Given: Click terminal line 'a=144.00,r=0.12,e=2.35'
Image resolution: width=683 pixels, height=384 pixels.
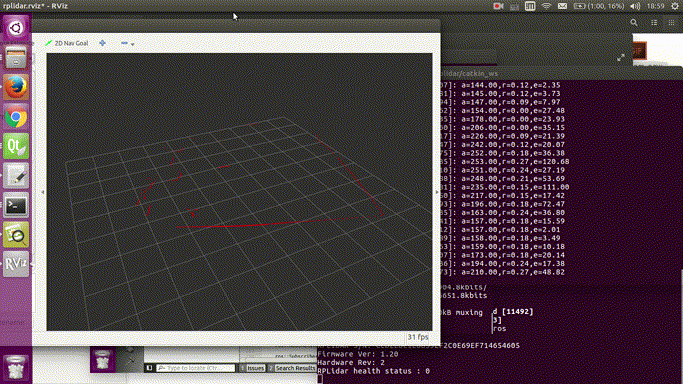Looking at the screenshot, I should pyautogui.click(x=511, y=85).
